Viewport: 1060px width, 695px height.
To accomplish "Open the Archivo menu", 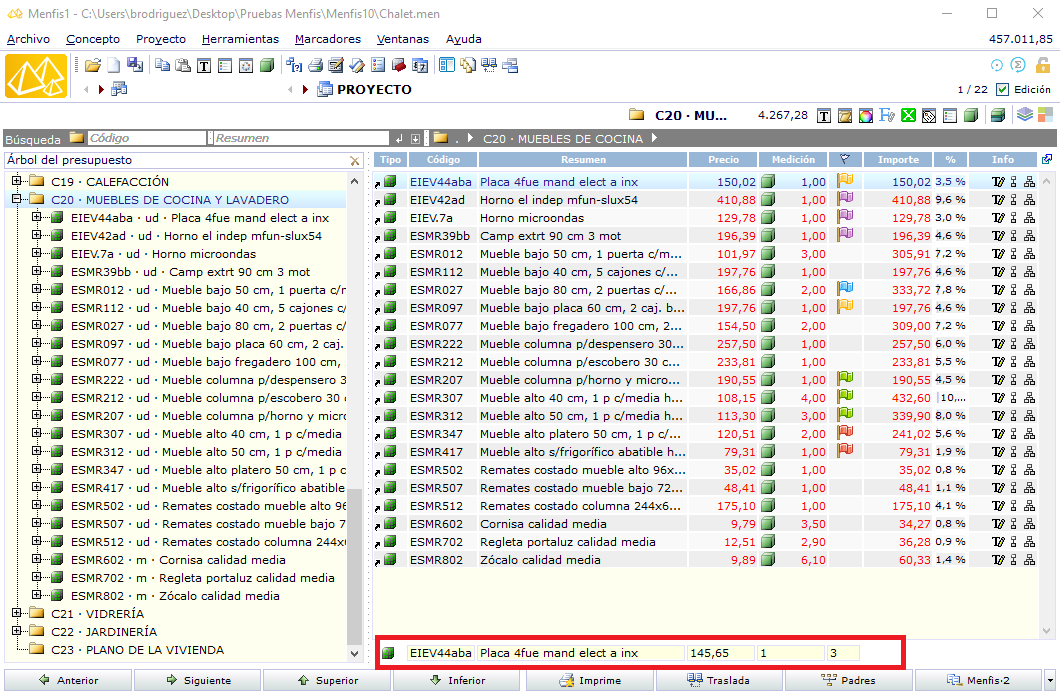I will [x=28, y=39].
